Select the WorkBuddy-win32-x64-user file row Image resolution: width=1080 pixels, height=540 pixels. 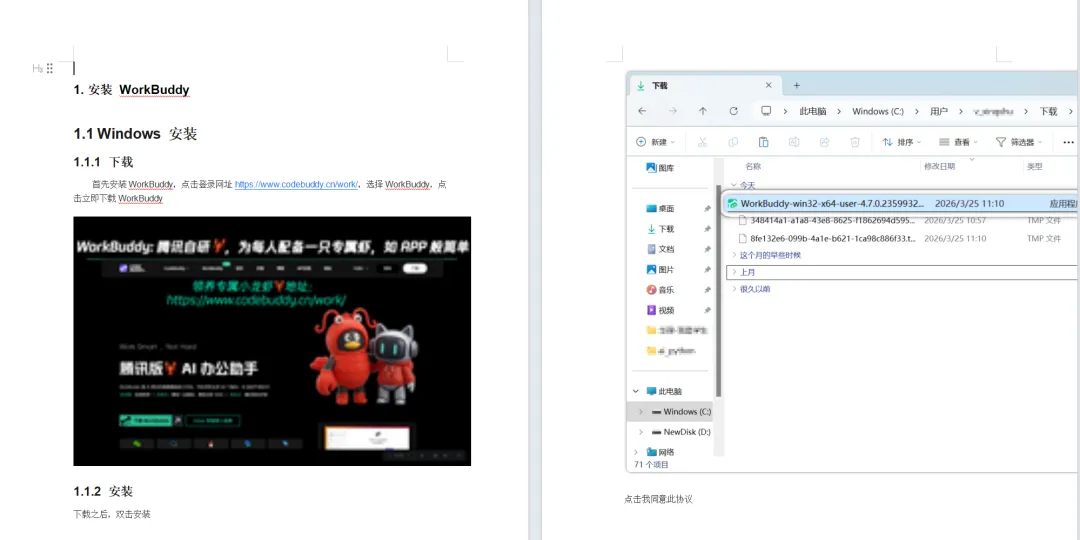pos(900,203)
